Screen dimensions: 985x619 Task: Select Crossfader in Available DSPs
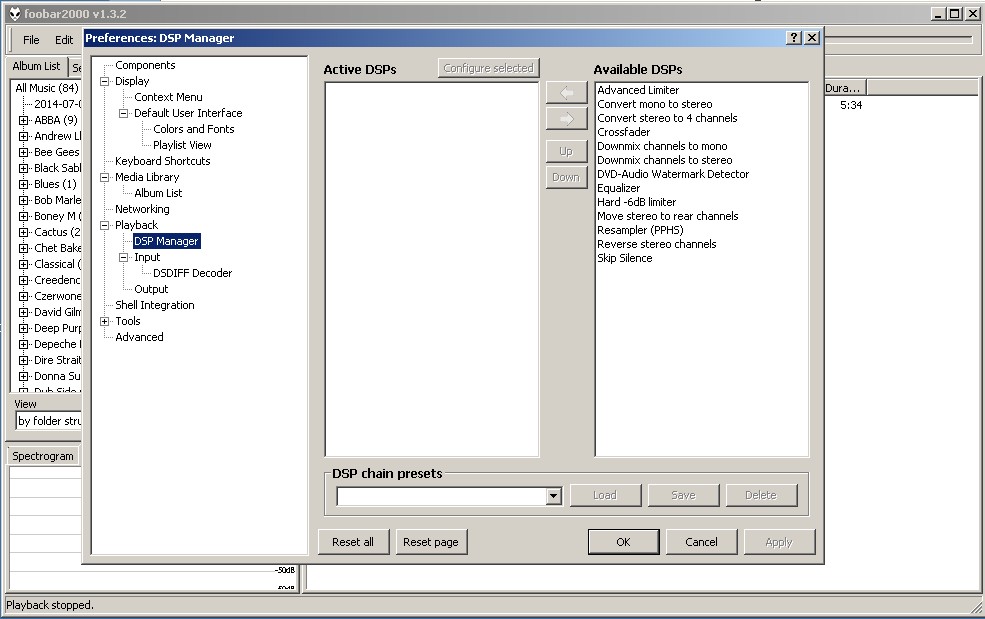click(x=624, y=133)
